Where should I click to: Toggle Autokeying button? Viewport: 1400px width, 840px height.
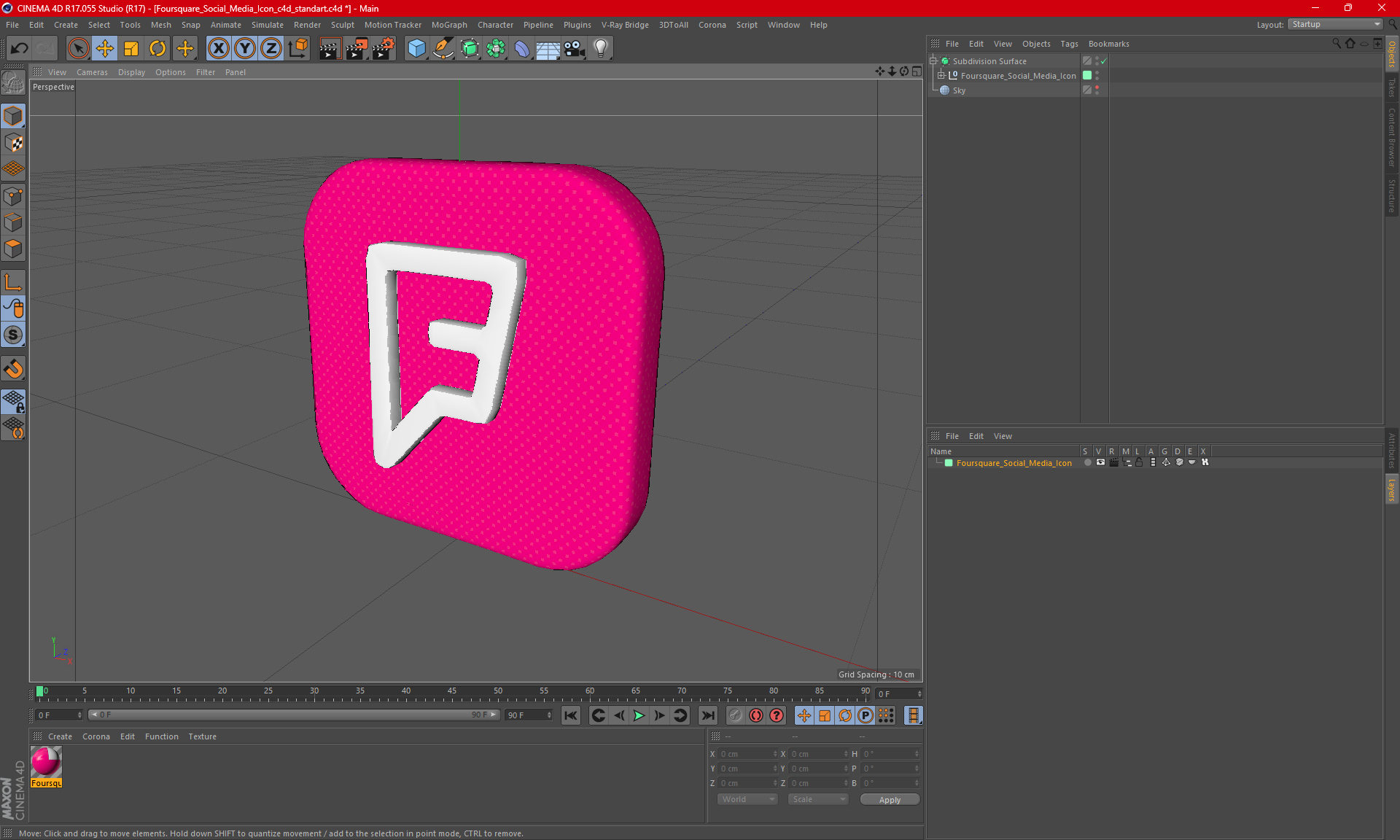756,715
